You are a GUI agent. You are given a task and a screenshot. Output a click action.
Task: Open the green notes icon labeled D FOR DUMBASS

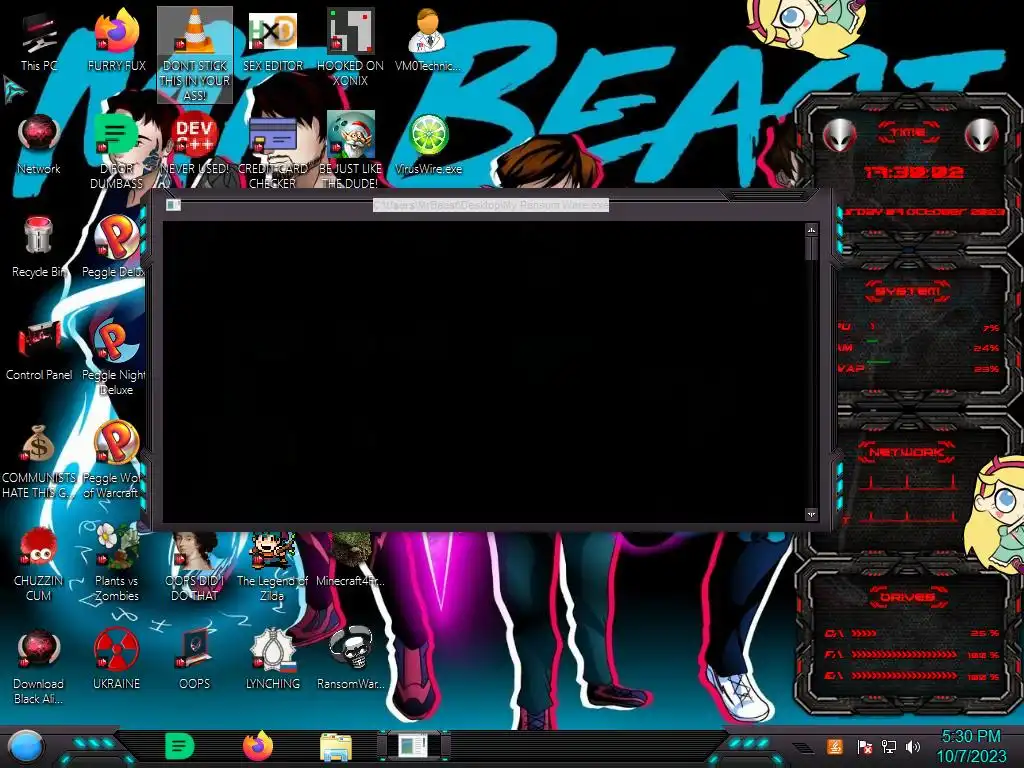point(116,151)
